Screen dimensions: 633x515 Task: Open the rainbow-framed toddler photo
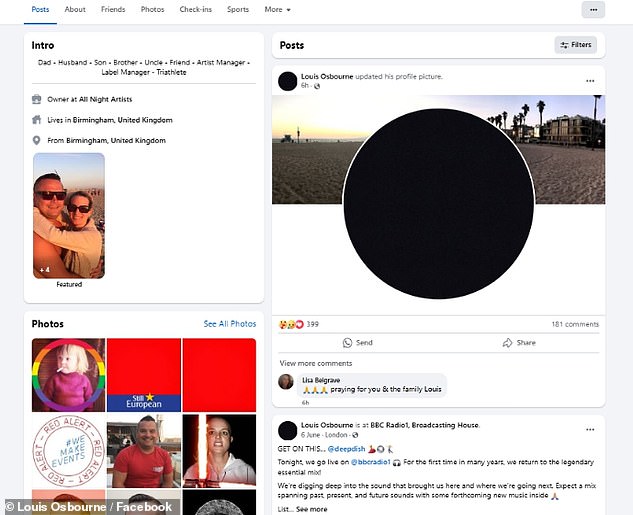tap(68, 375)
